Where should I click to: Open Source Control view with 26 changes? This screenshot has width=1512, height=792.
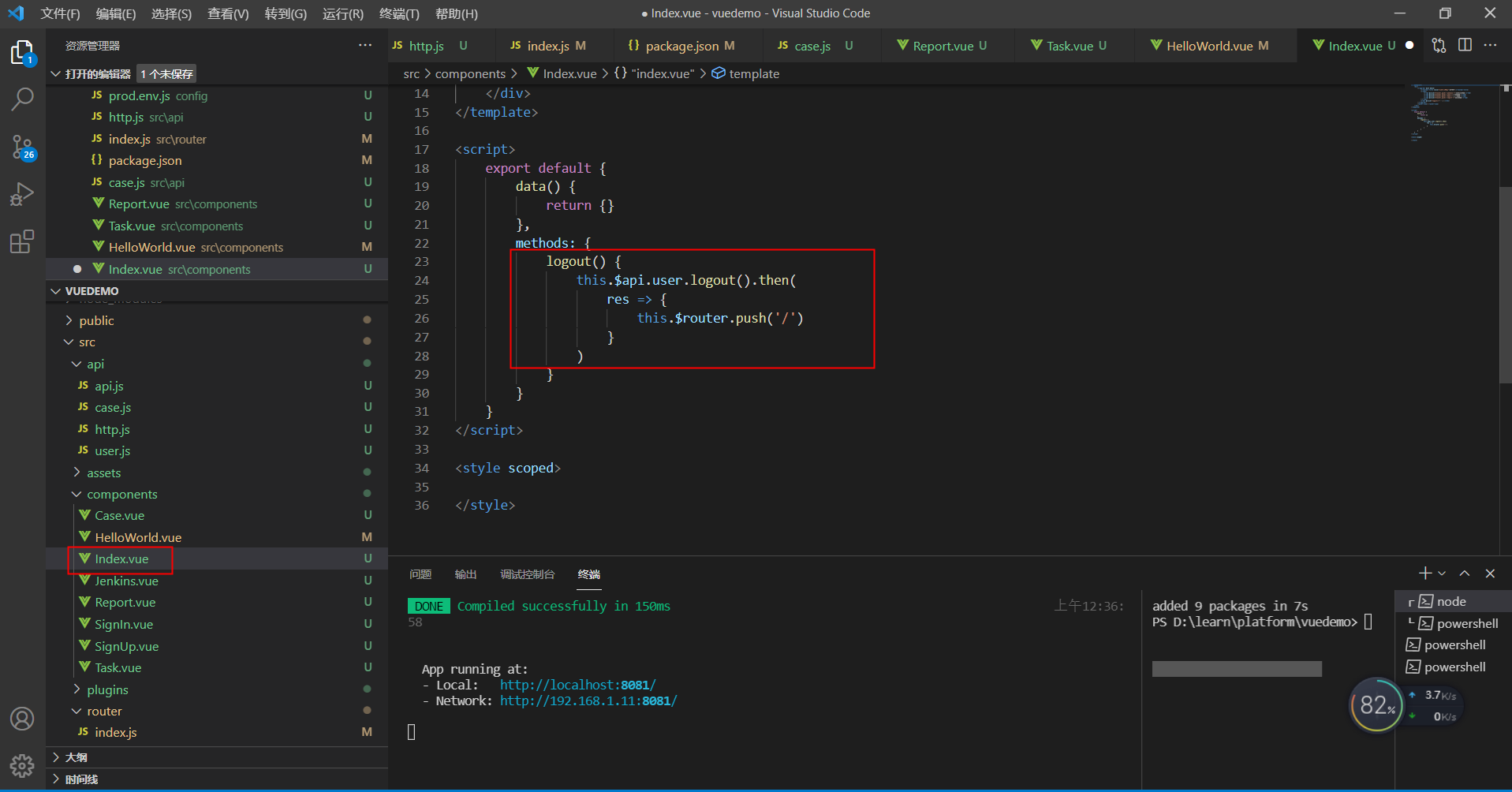[x=22, y=147]
